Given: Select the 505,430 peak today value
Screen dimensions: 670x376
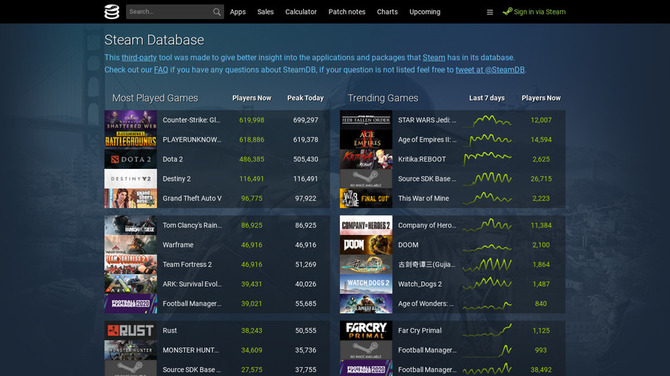Looking at the screenshot, I should click(x=306, y=159).
